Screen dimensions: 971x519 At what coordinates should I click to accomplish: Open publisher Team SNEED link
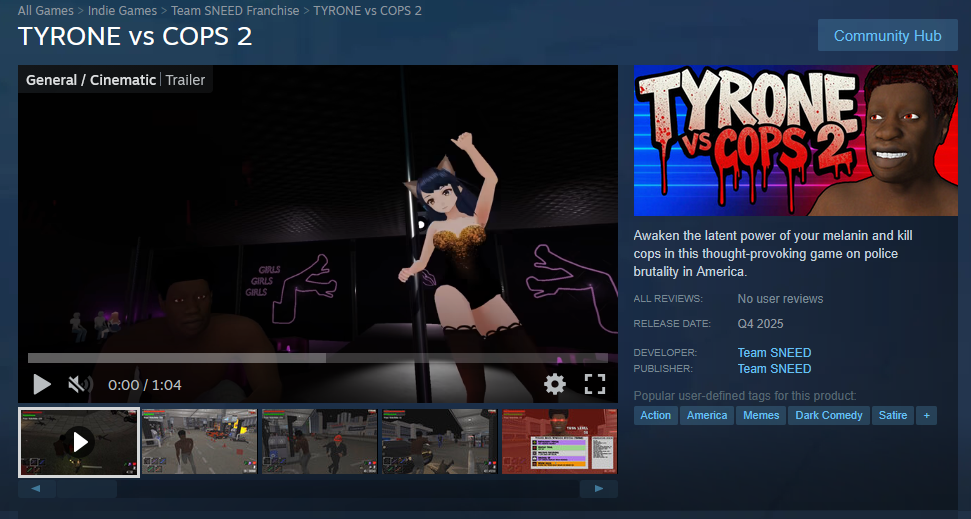coord(774,369)
